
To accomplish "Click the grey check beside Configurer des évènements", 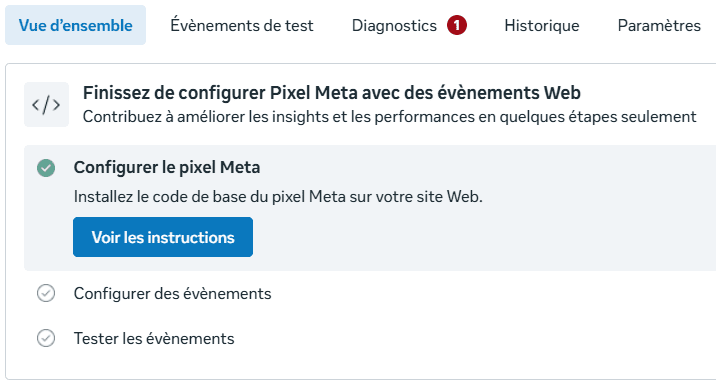I will (46, 294).
